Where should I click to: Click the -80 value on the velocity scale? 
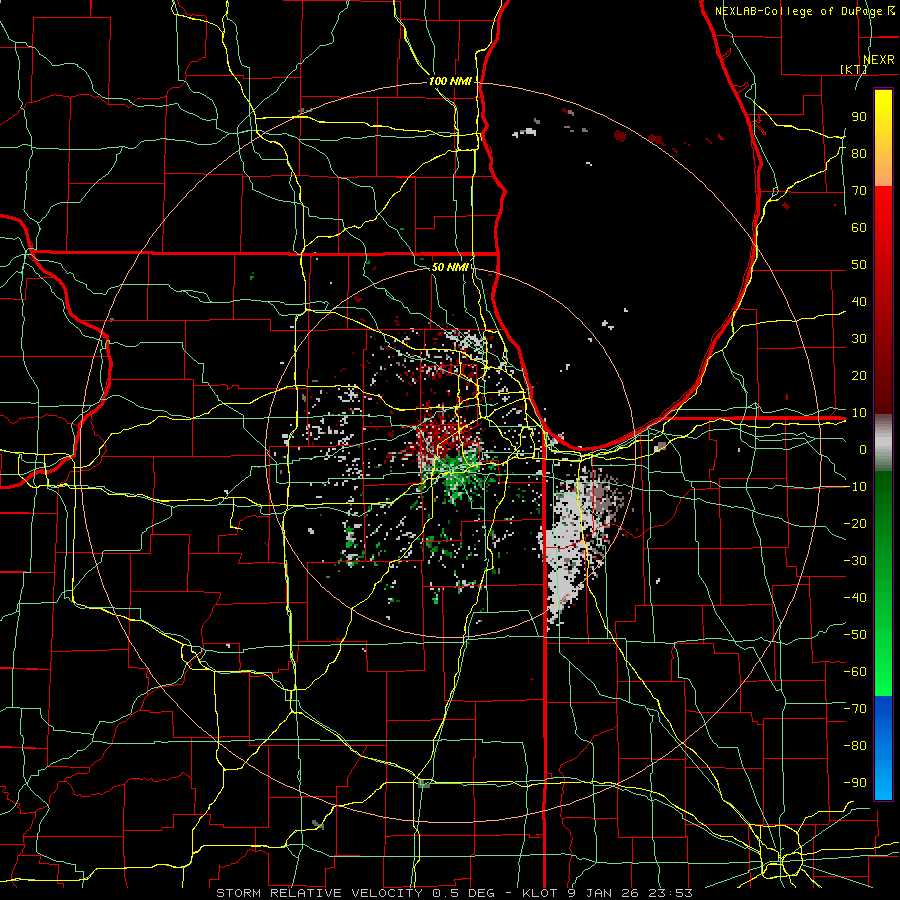pyautogui.click(x=855, y=746)
